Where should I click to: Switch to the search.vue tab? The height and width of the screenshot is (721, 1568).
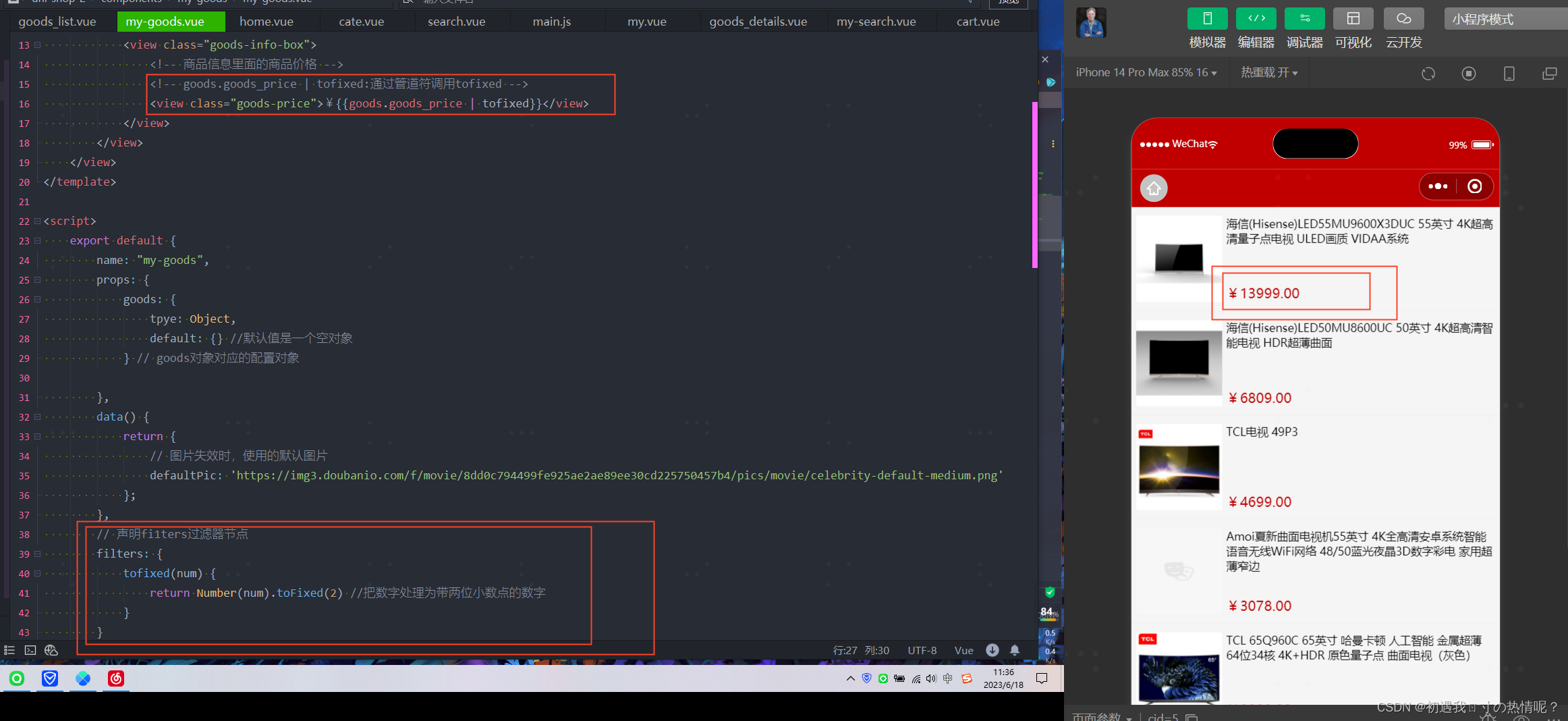pos(457,22)
